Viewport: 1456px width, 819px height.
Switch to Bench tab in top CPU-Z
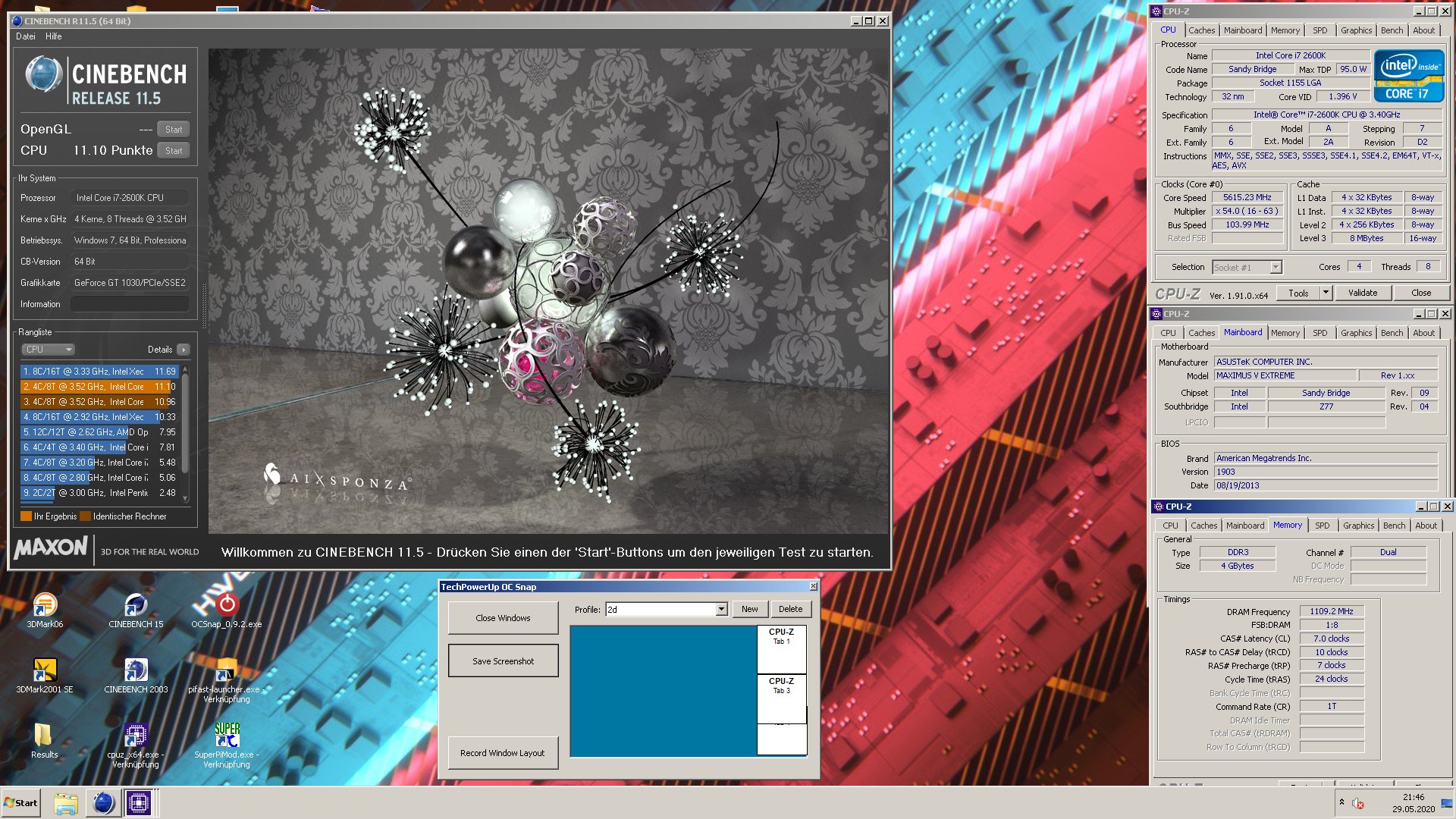[x=1392, y=30]
